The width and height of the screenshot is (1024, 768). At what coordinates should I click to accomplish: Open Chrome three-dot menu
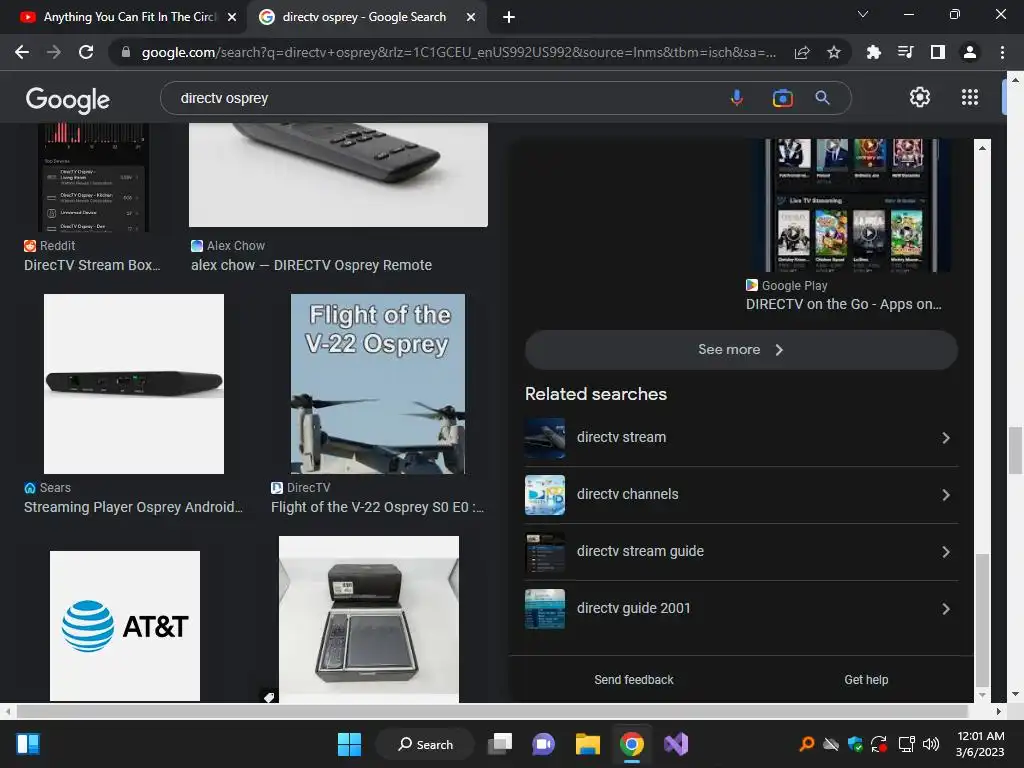(1002, 52)
